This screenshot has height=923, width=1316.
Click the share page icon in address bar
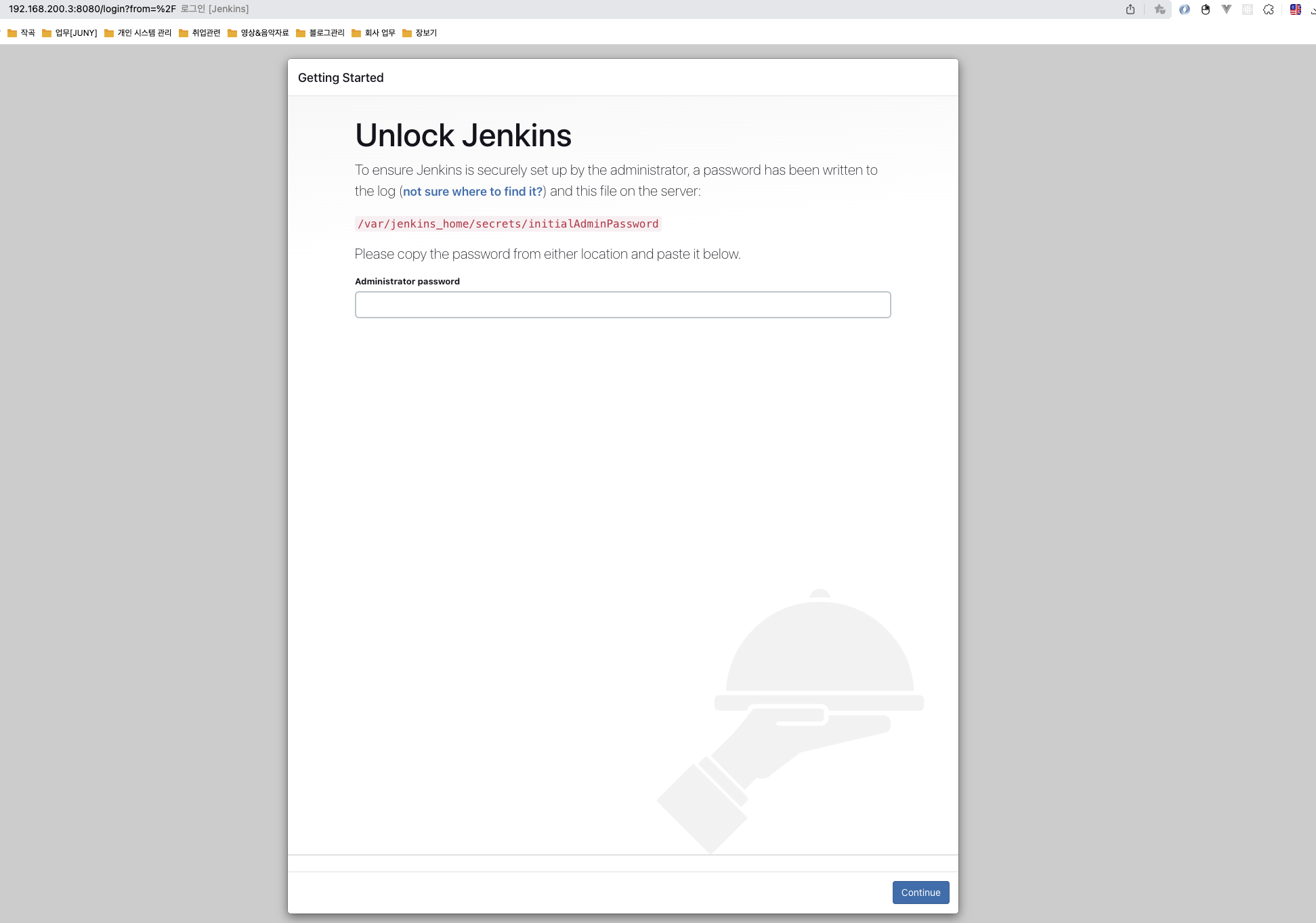[1130, 9]
